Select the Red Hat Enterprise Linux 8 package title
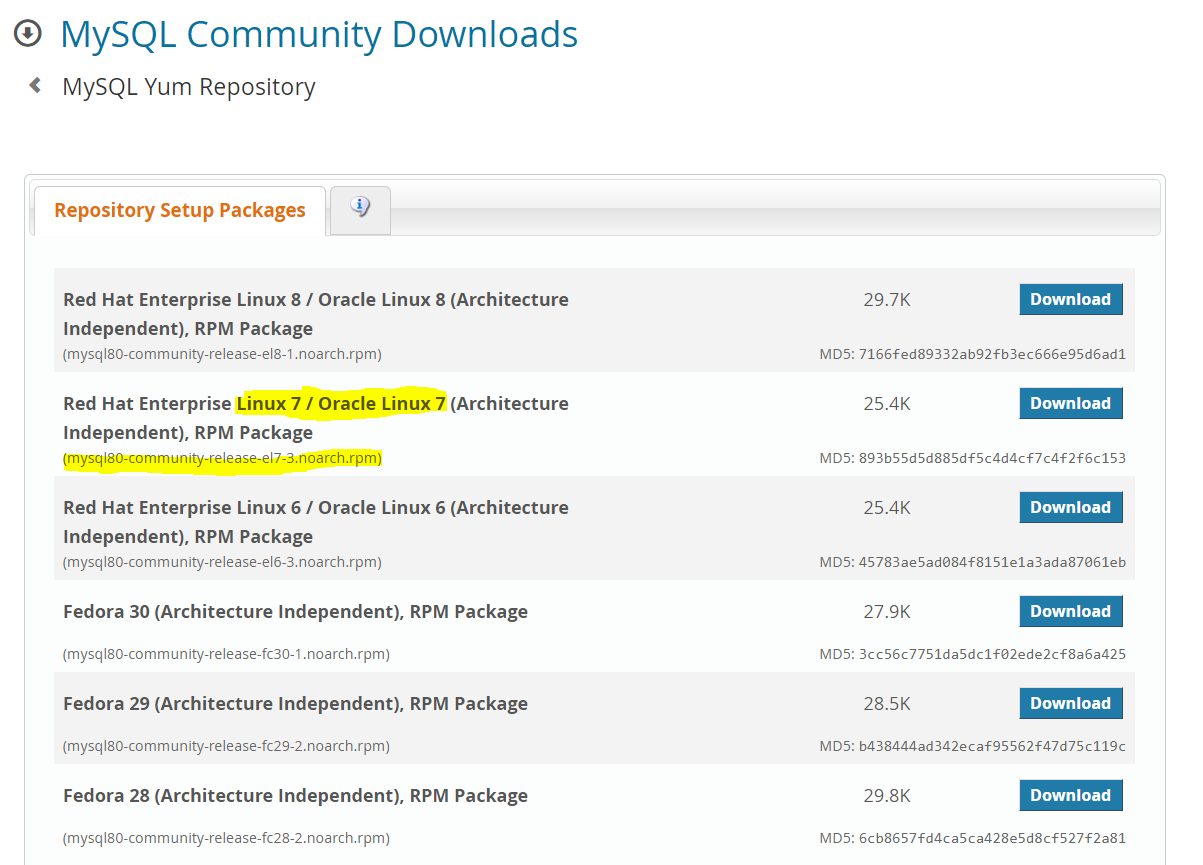Image resolution: width=1203 pixels, height=865 pixels. coord(316,314)
